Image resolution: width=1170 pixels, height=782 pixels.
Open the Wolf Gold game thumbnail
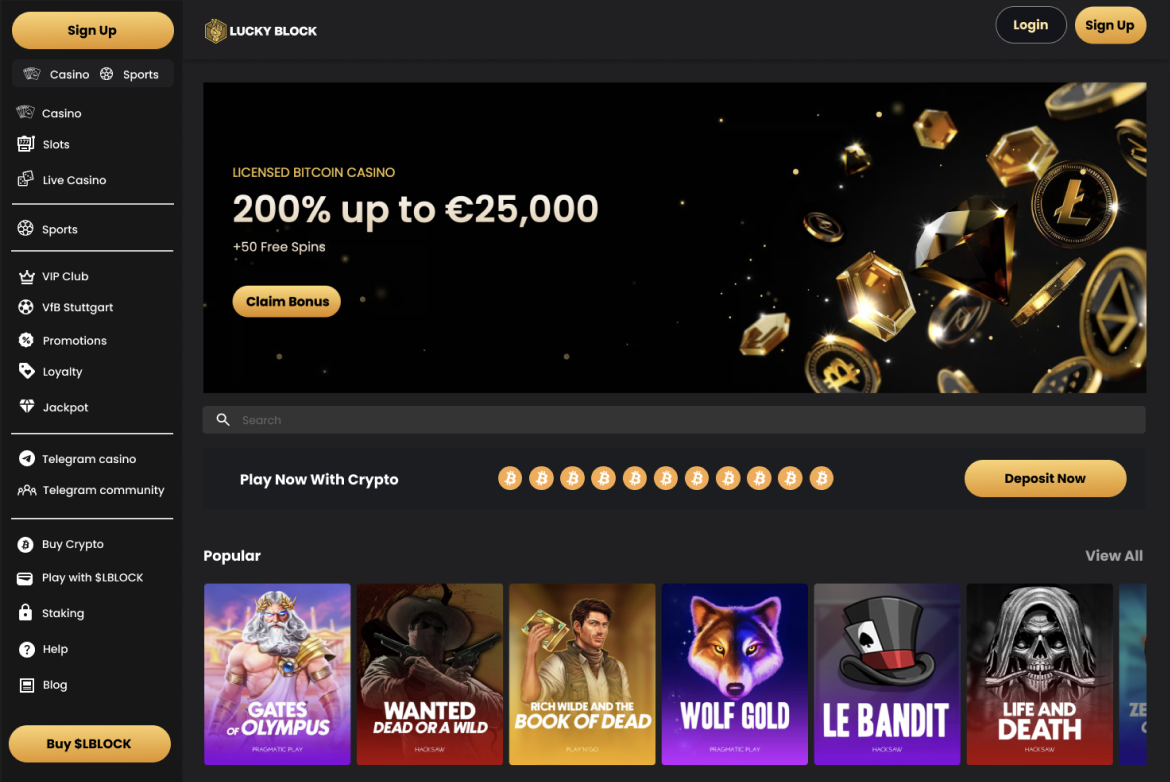point(734,674)
